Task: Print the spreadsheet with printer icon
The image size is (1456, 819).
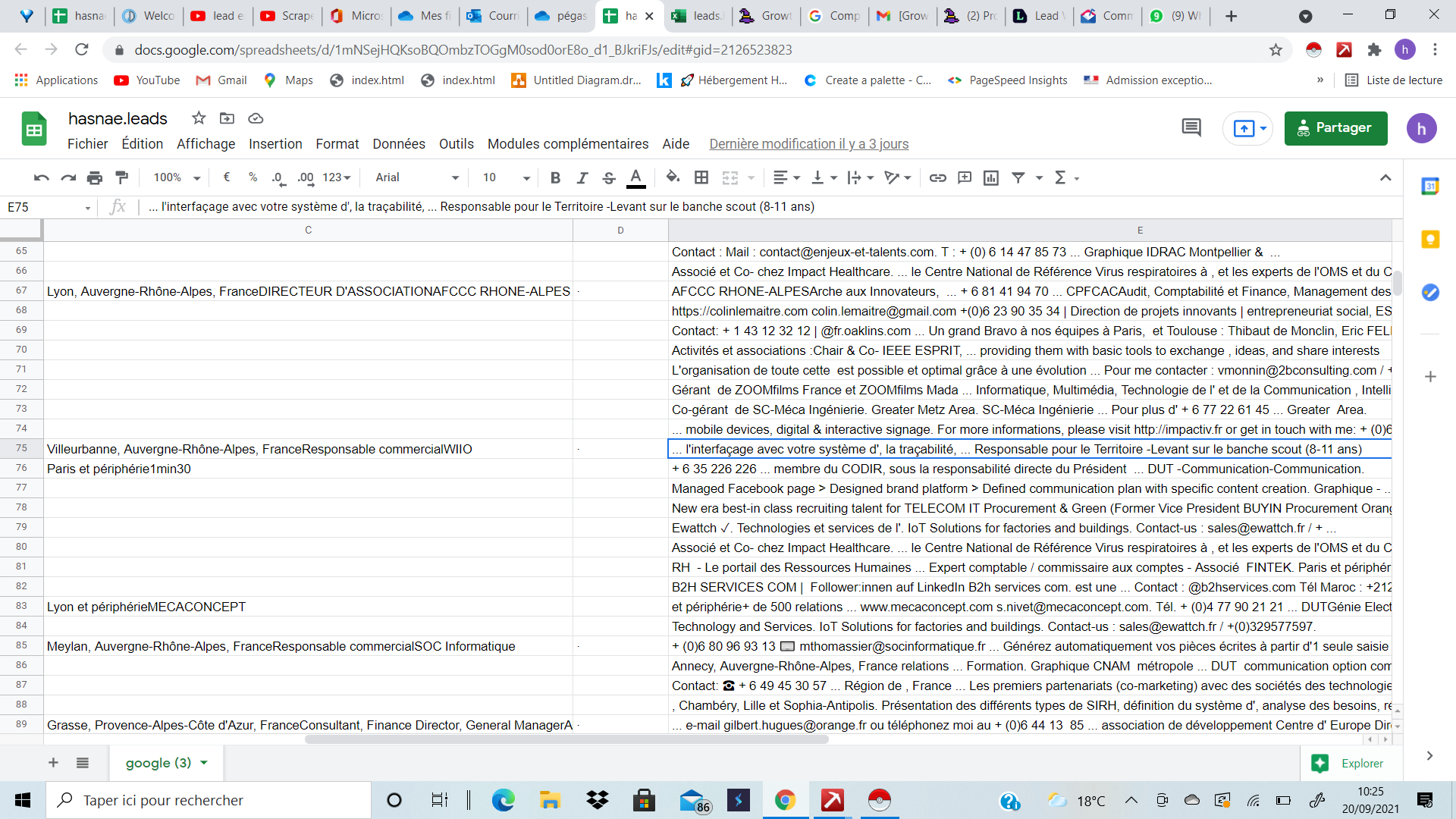Action: pyautogui.click(x=95, y=177)
